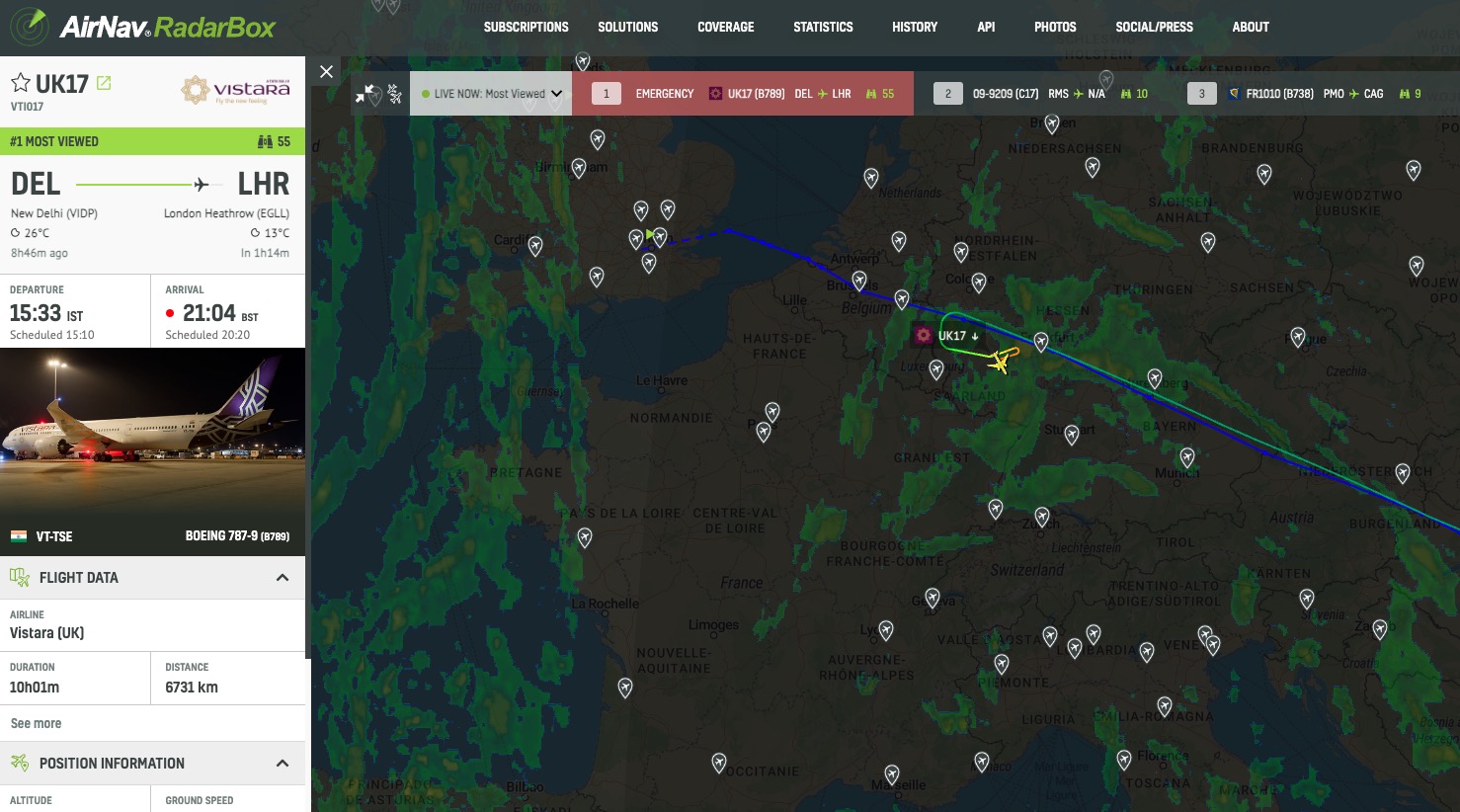The width and height of the screenshot is (1460, 812).
Task: Click the See more link
Action: (36, 723)
